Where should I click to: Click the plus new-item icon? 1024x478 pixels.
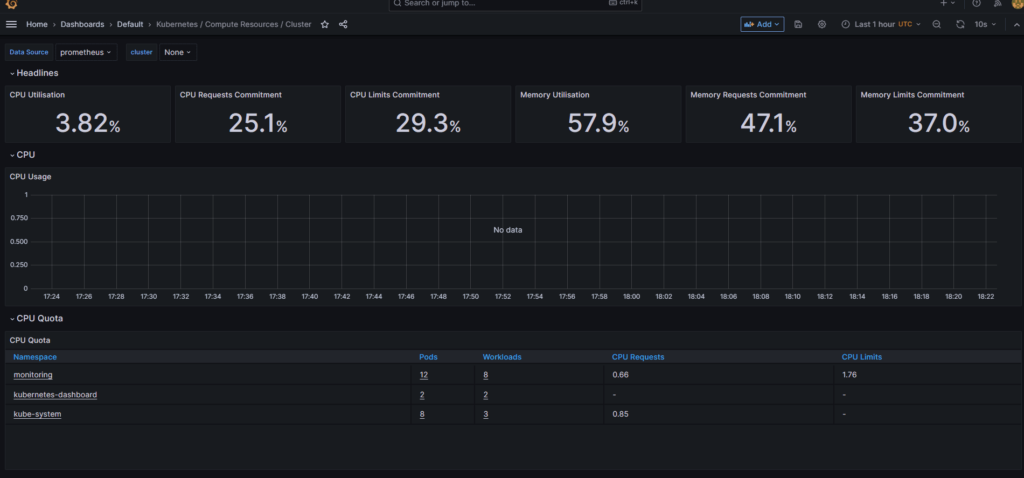[948, 3]
